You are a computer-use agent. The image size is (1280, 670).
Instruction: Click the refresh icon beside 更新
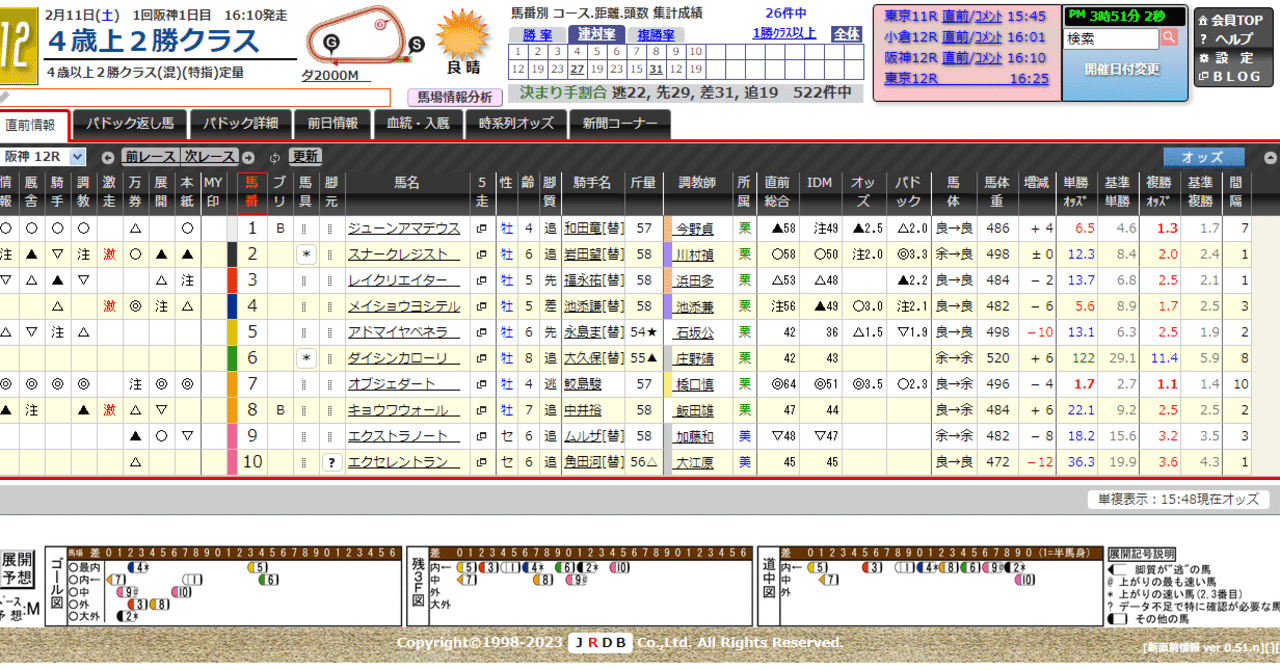point(274,156)
